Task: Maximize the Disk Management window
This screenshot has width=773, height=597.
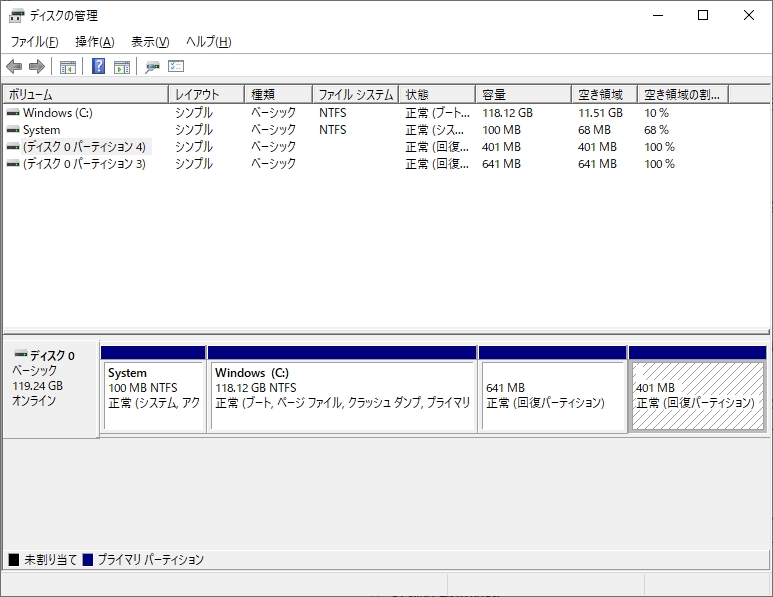Action: tap(703, 15)
